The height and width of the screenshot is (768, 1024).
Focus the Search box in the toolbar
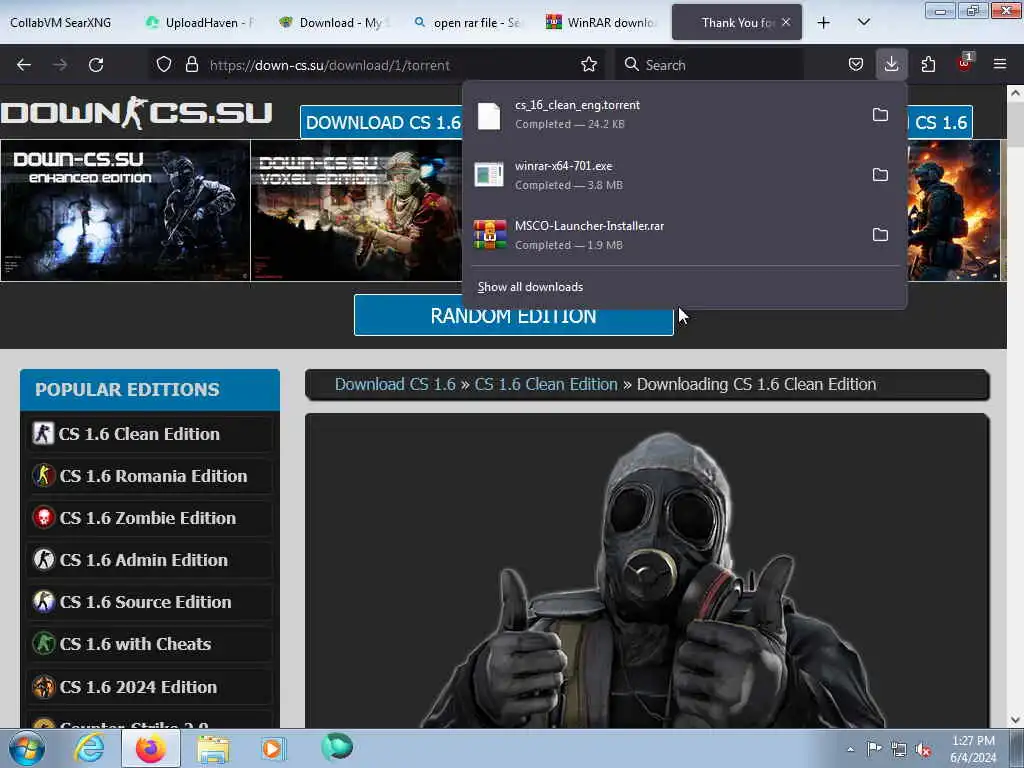coord(709,65)
